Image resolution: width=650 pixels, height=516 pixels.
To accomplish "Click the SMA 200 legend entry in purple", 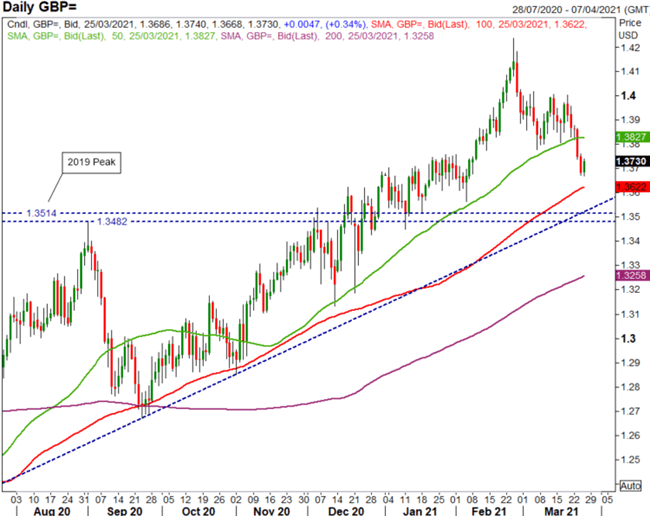I will [x=327, y=36].
